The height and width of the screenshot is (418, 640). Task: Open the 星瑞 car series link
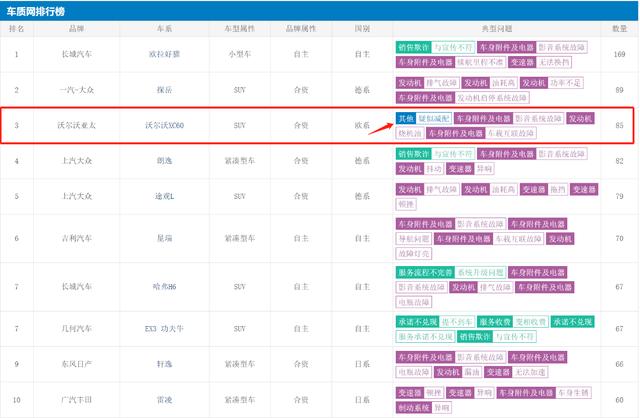(x=164, y=238)
